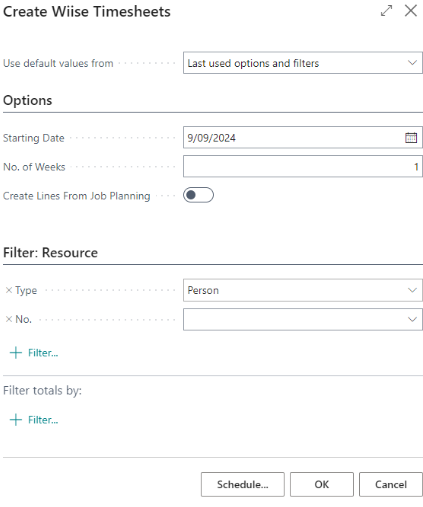Screen dimensions: 423x507
Task: Close the Create Wiise Timesheets dialog
Action: tap(411, 11)
